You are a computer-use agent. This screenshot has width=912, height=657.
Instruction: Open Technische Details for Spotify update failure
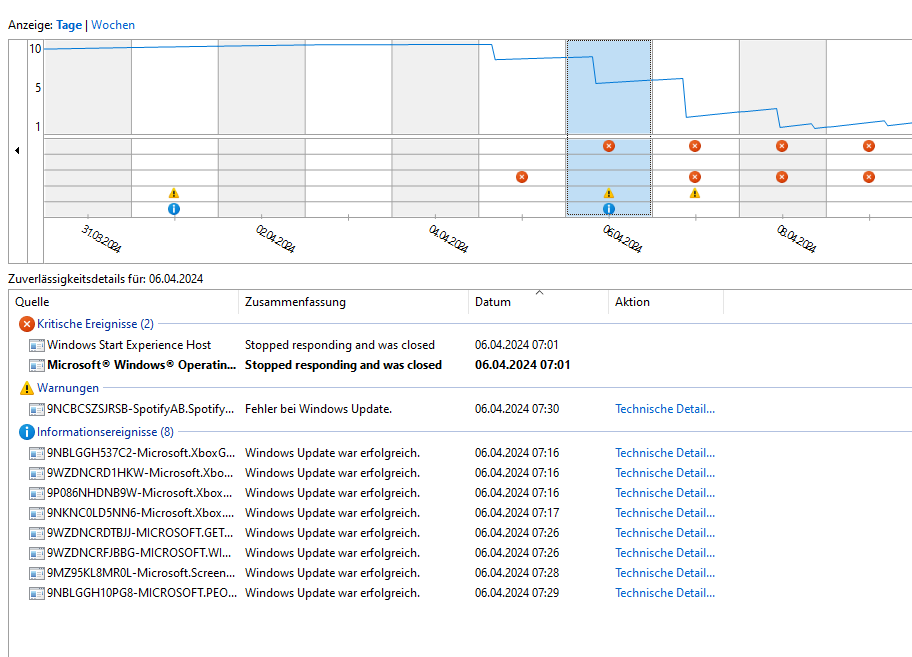[665, 409]
